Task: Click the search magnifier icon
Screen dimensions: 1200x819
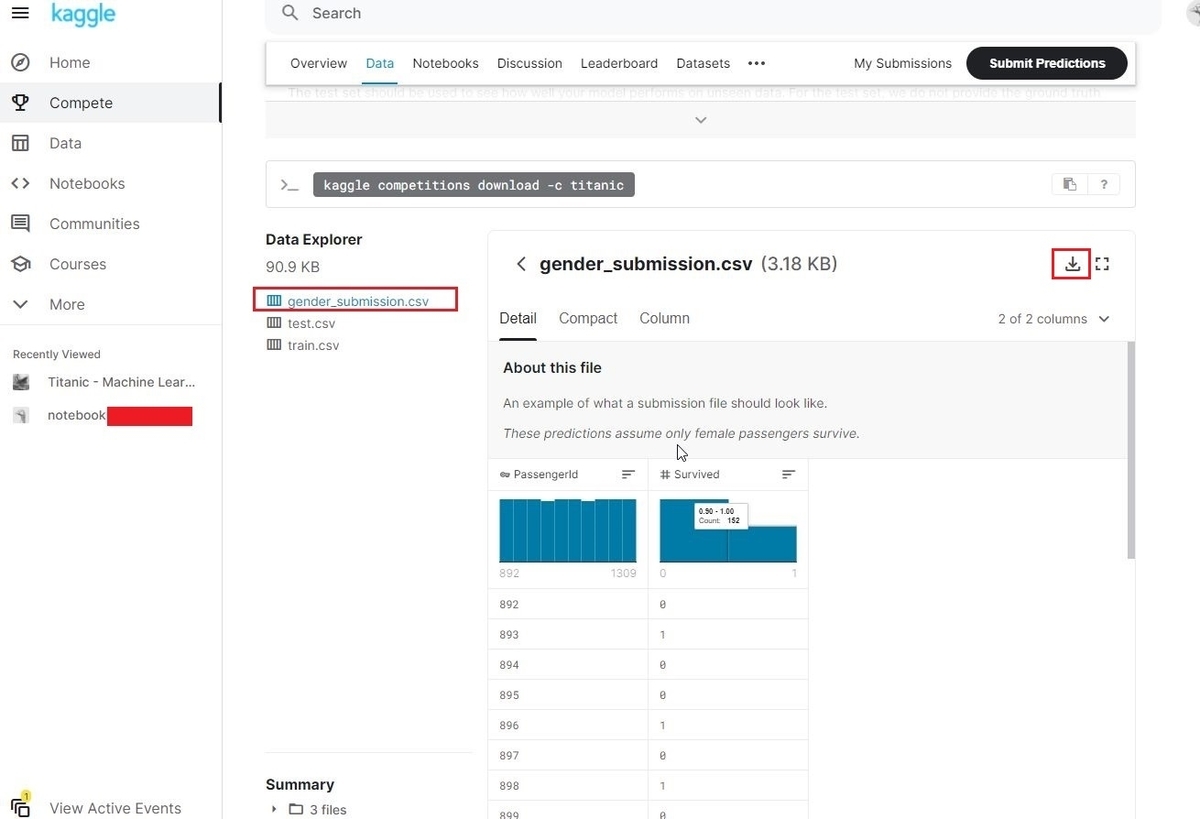Action: click(290, 13)
